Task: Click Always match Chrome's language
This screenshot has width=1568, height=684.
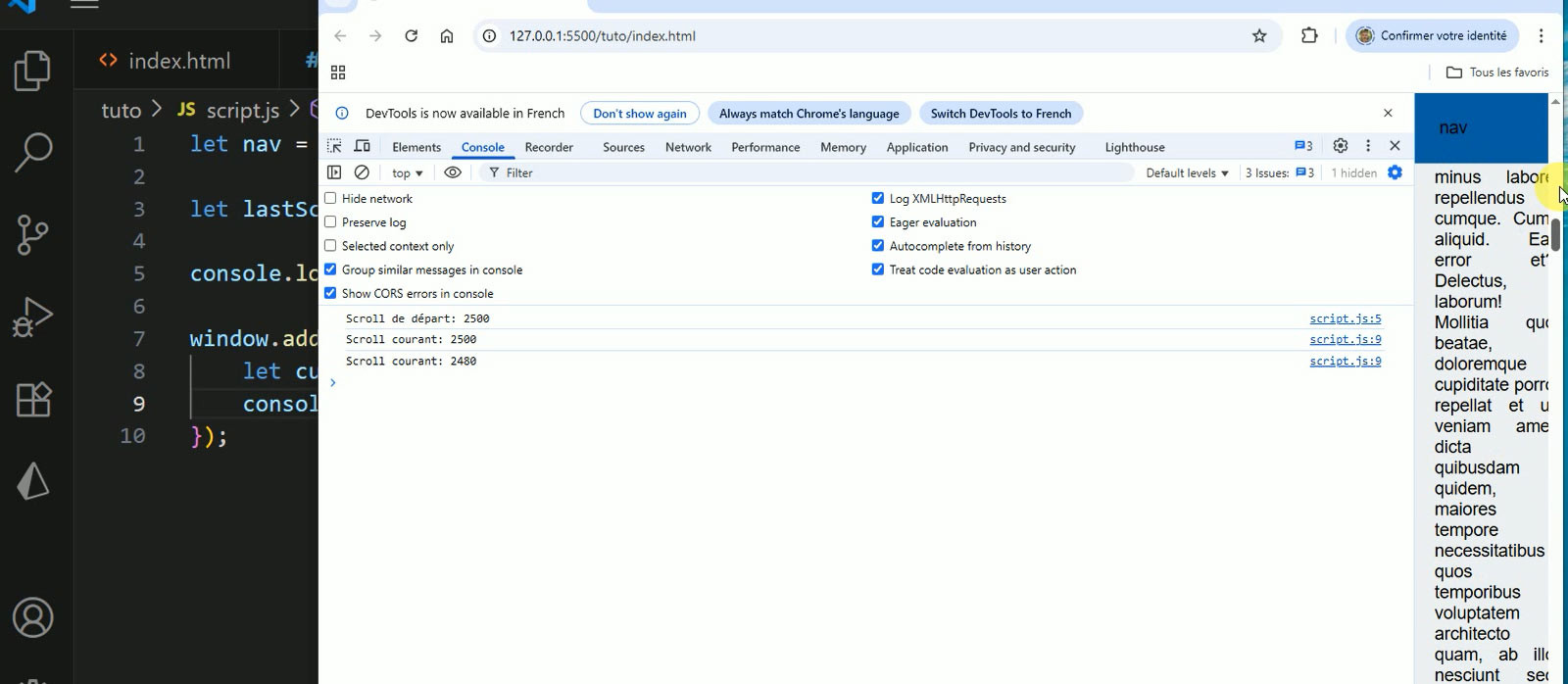Action: [809, 114]
